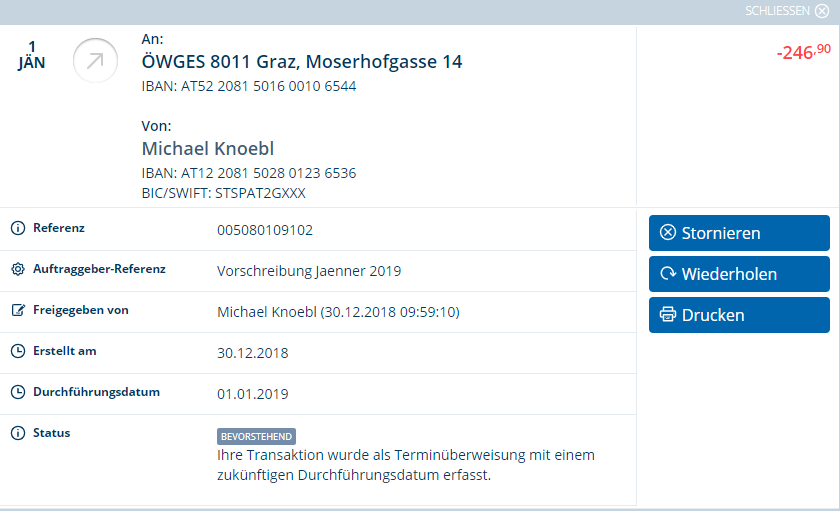Repeat the transfer with Wiederholen button

point(739,274)
